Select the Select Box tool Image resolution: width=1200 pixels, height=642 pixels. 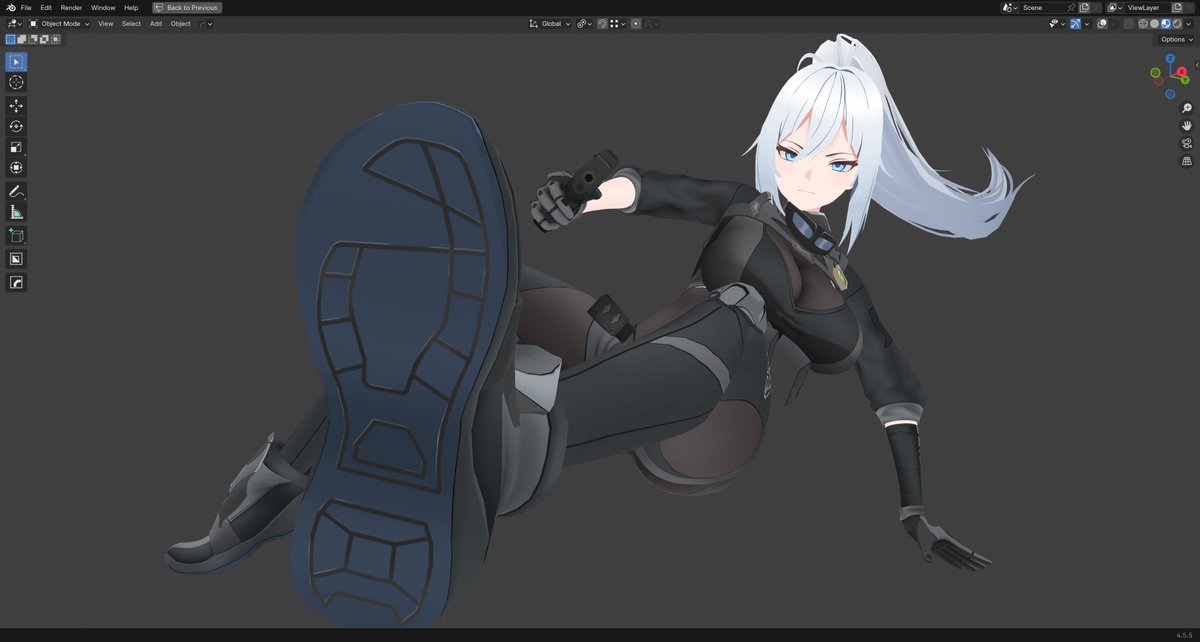[x=16, y=61]
